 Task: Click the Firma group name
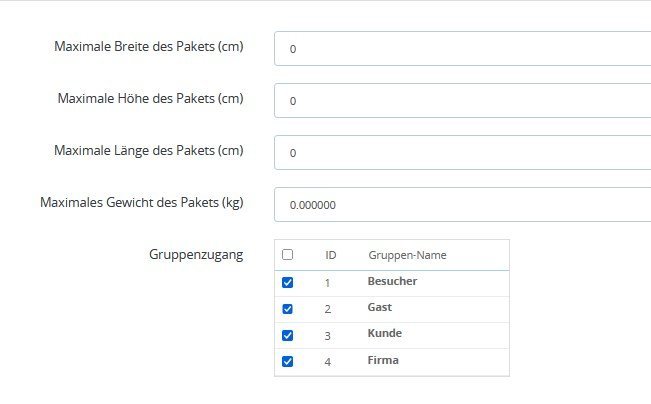click(x=383, y=360)
